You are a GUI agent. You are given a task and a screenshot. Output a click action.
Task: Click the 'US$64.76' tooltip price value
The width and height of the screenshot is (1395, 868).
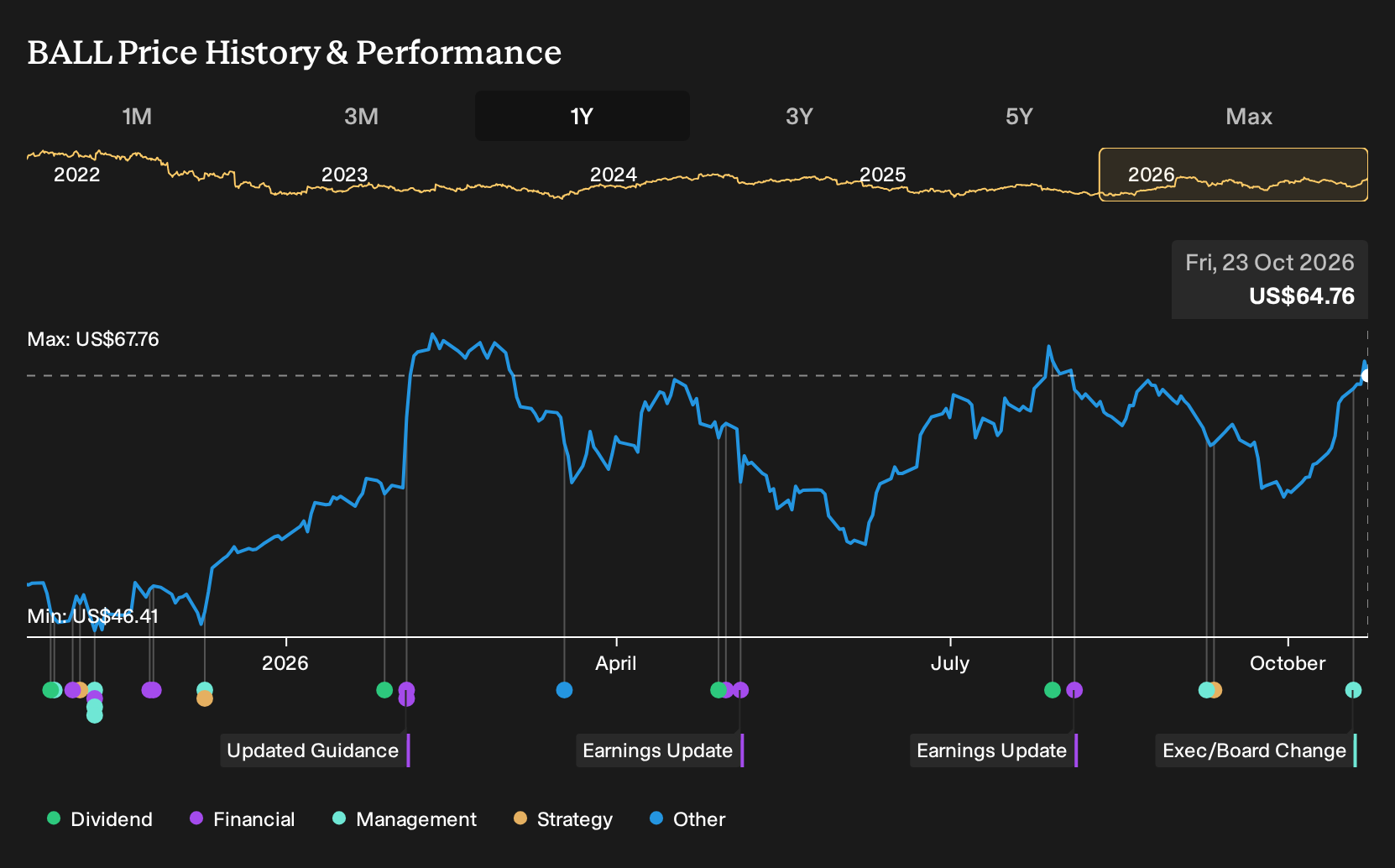(1302, 296)
